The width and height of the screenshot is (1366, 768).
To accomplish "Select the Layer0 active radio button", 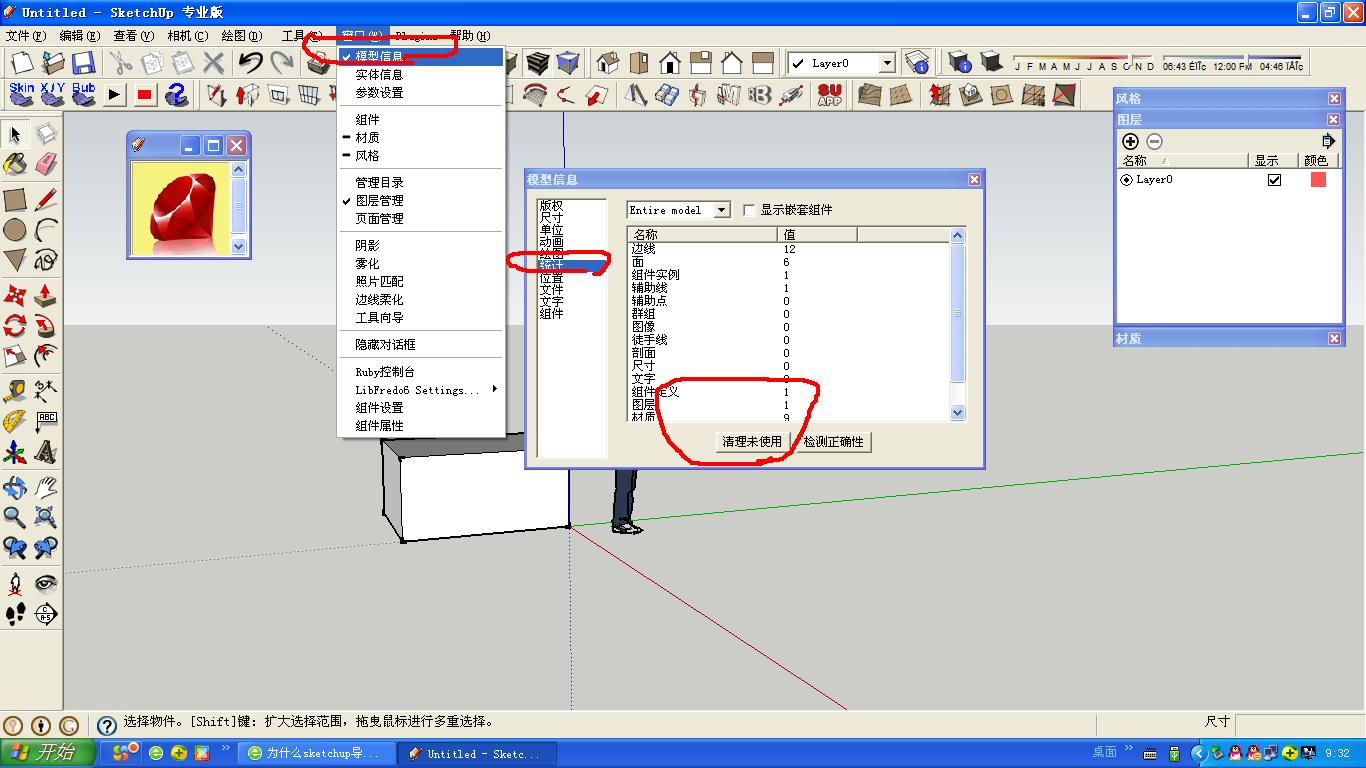I will pyautogui.click(x=1126, y=180).
